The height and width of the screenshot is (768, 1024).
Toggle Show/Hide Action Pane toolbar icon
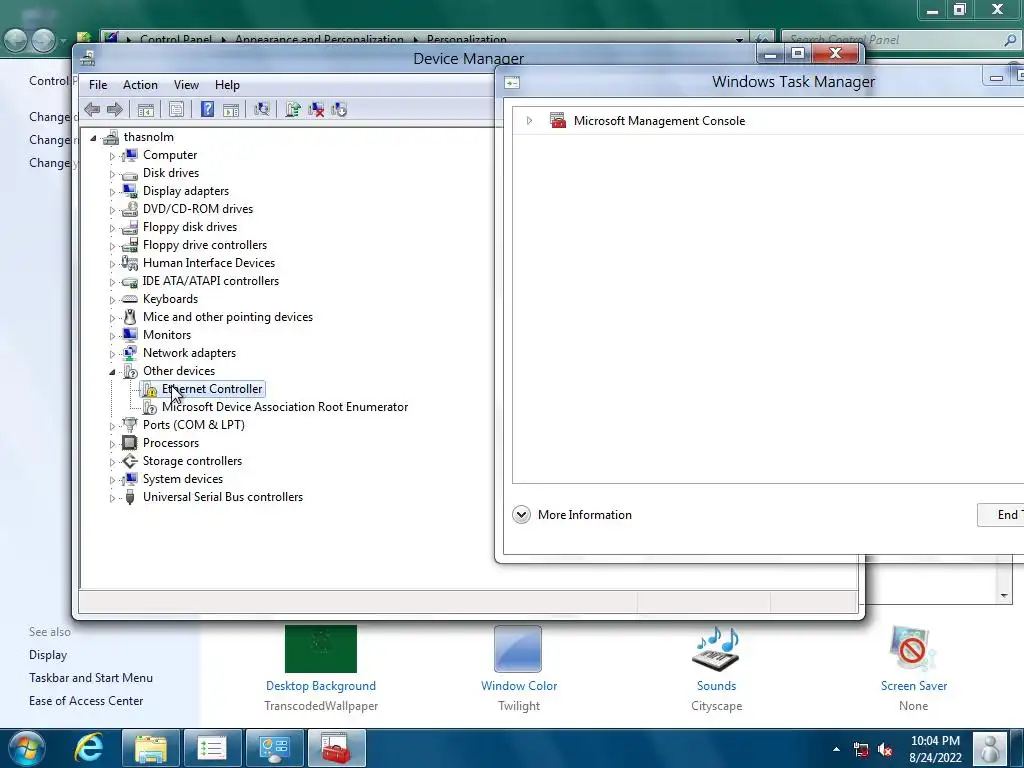point(231,110)
